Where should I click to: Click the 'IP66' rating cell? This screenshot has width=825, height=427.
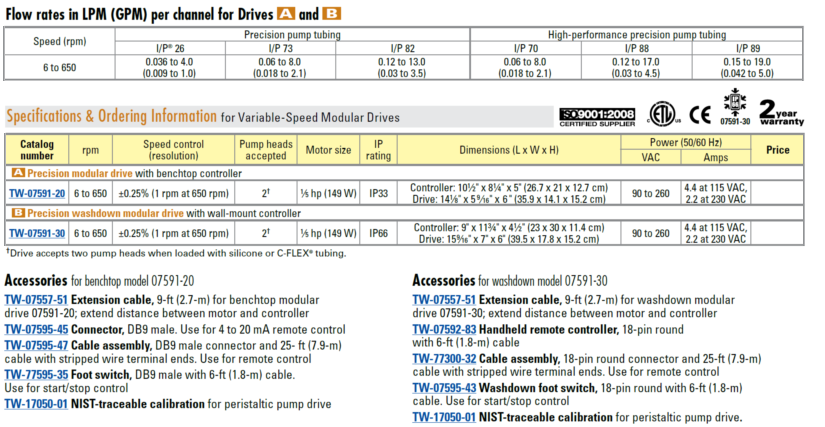(x=378, y=233)
